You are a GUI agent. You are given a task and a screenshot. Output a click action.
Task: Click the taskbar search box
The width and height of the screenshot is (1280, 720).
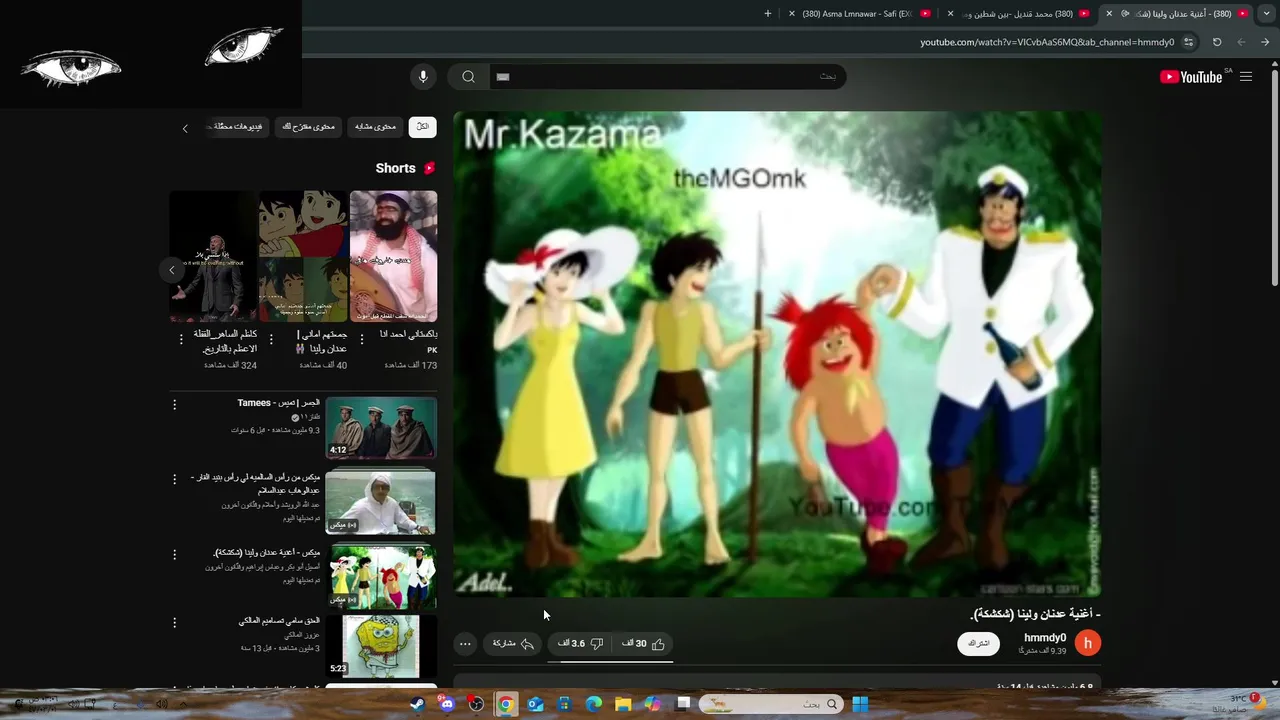(x=769, y=704)
